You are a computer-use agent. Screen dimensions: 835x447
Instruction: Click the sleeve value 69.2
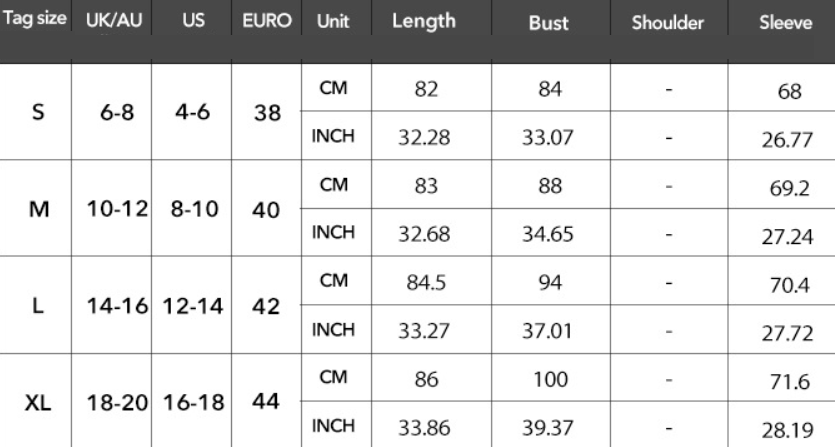(790, 189)
